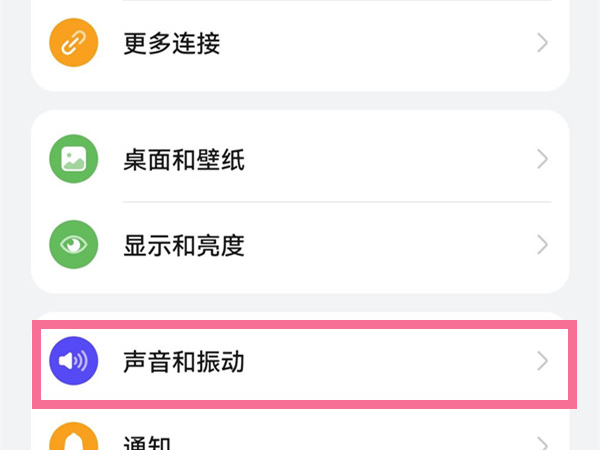Expand 桌面和壁纸 using its right chevron
The width and height of the screenshot is (600, 450).
click(x=542, y=159)
